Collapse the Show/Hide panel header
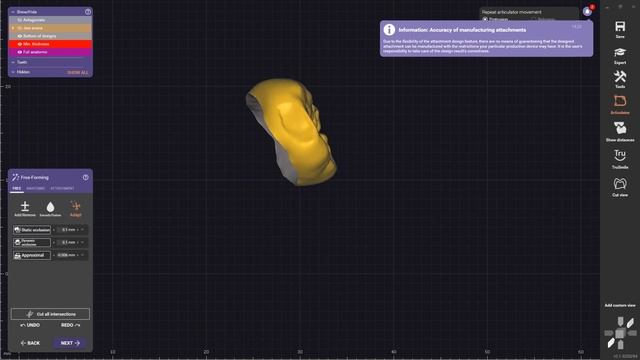Image resolution: width=640 pixels, height=360 pixels. pos(13,12)
